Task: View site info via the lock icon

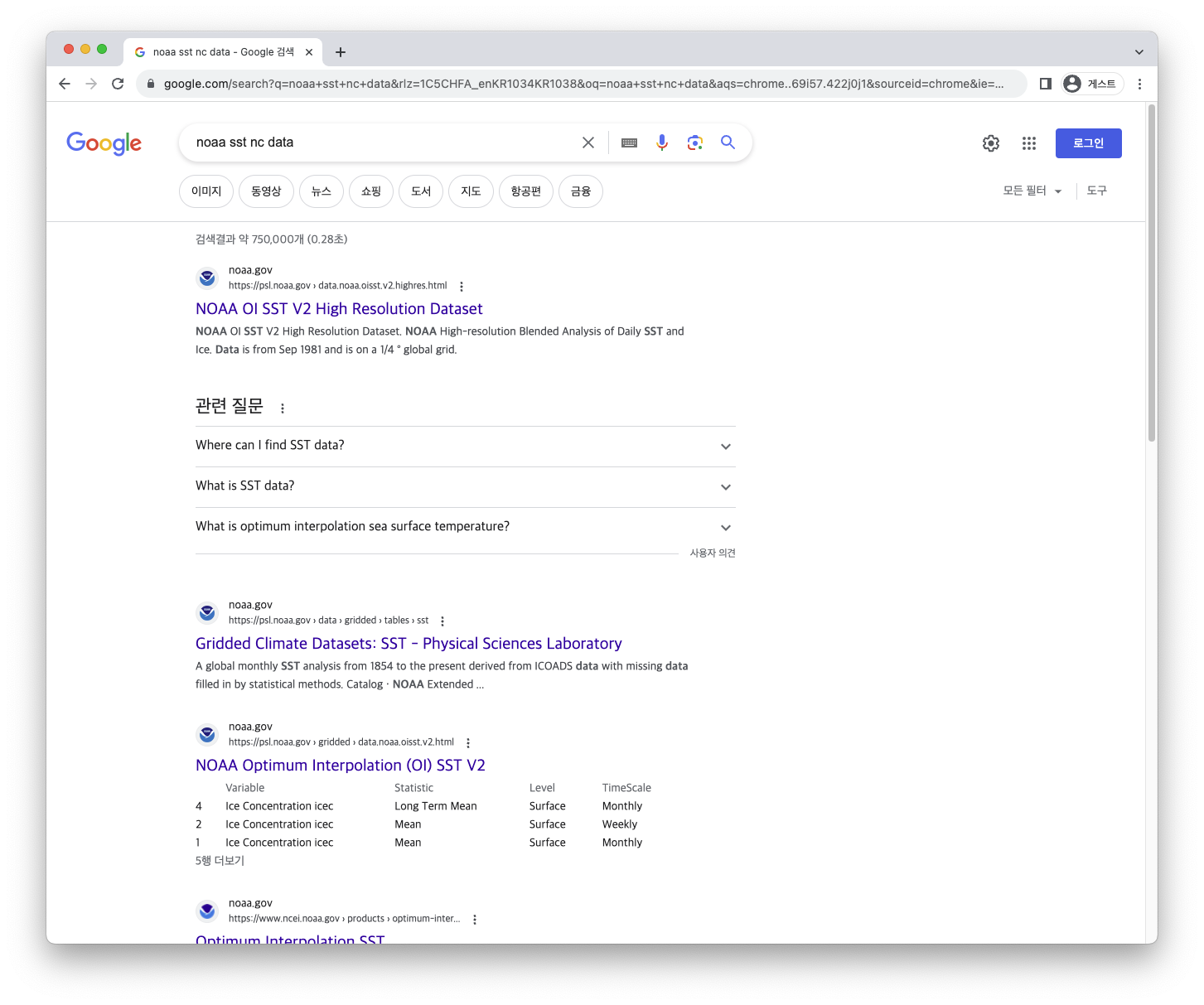Action: point(151,84)
